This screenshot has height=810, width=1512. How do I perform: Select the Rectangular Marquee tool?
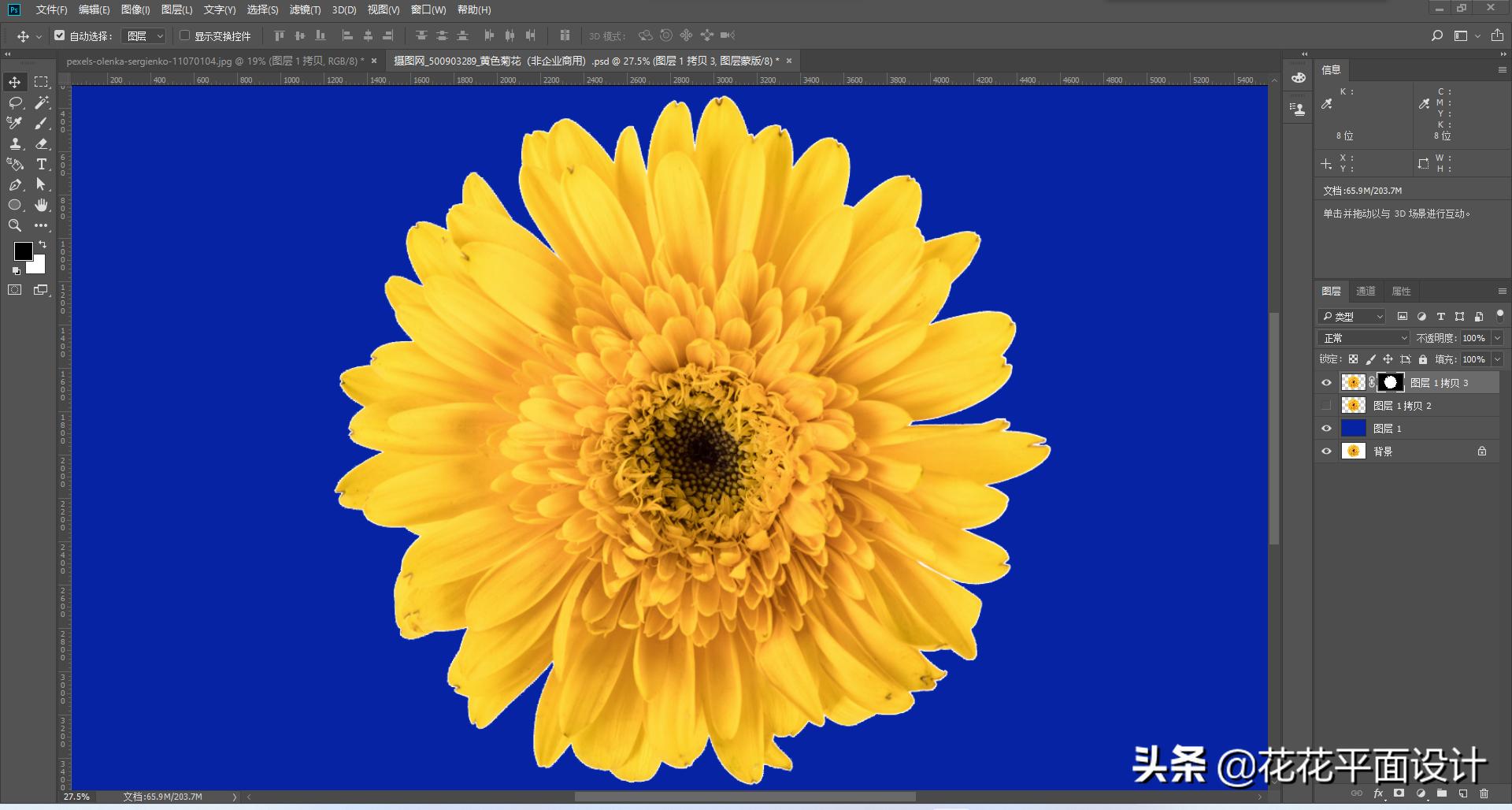[x=41, y=82]
